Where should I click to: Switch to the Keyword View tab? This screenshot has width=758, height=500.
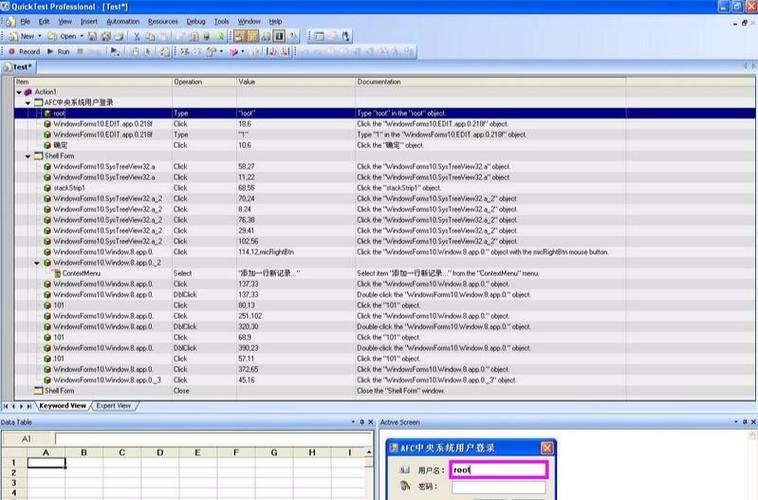pos(62,406)
